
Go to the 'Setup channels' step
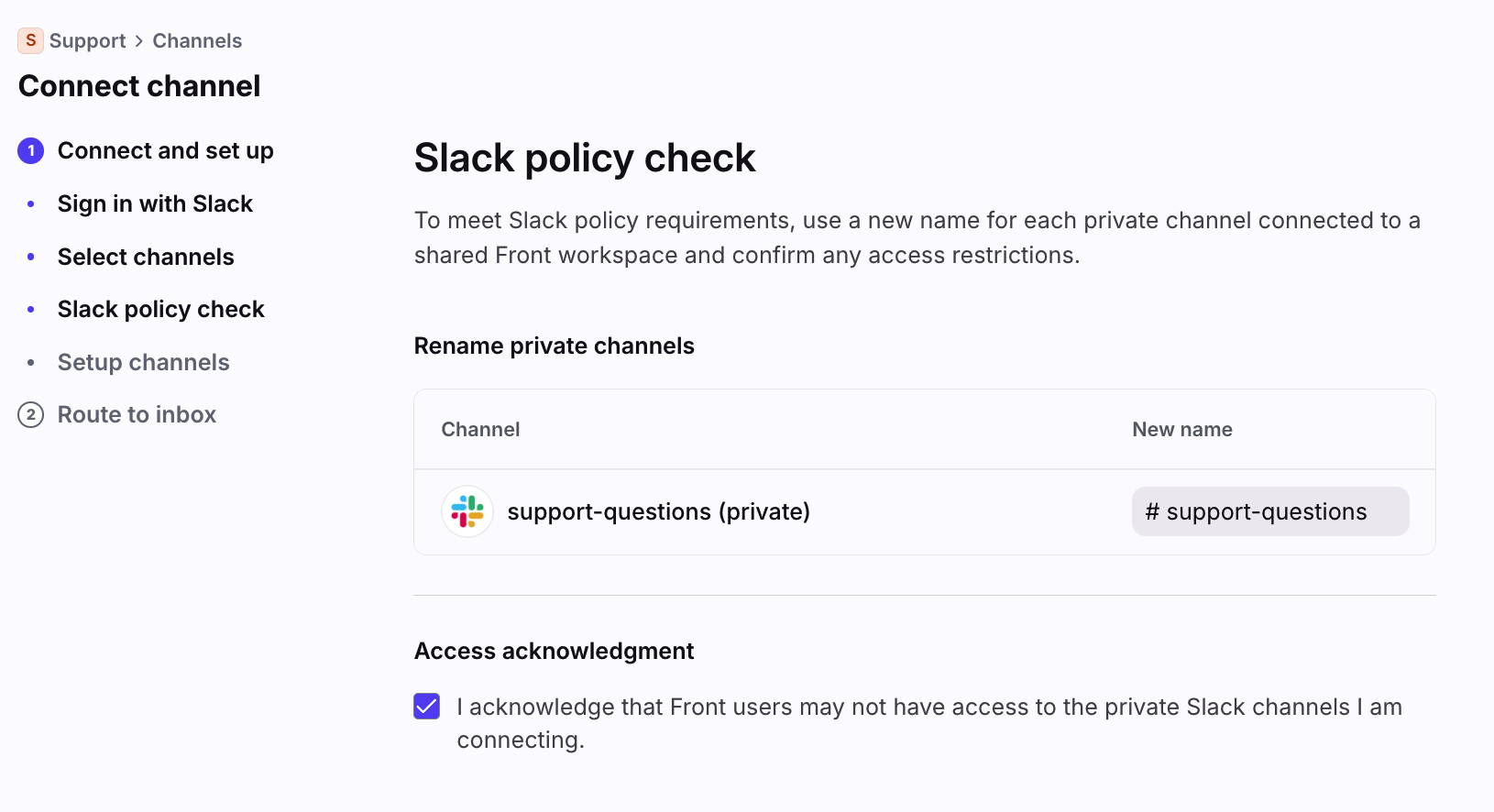click(x=143, y=363)
